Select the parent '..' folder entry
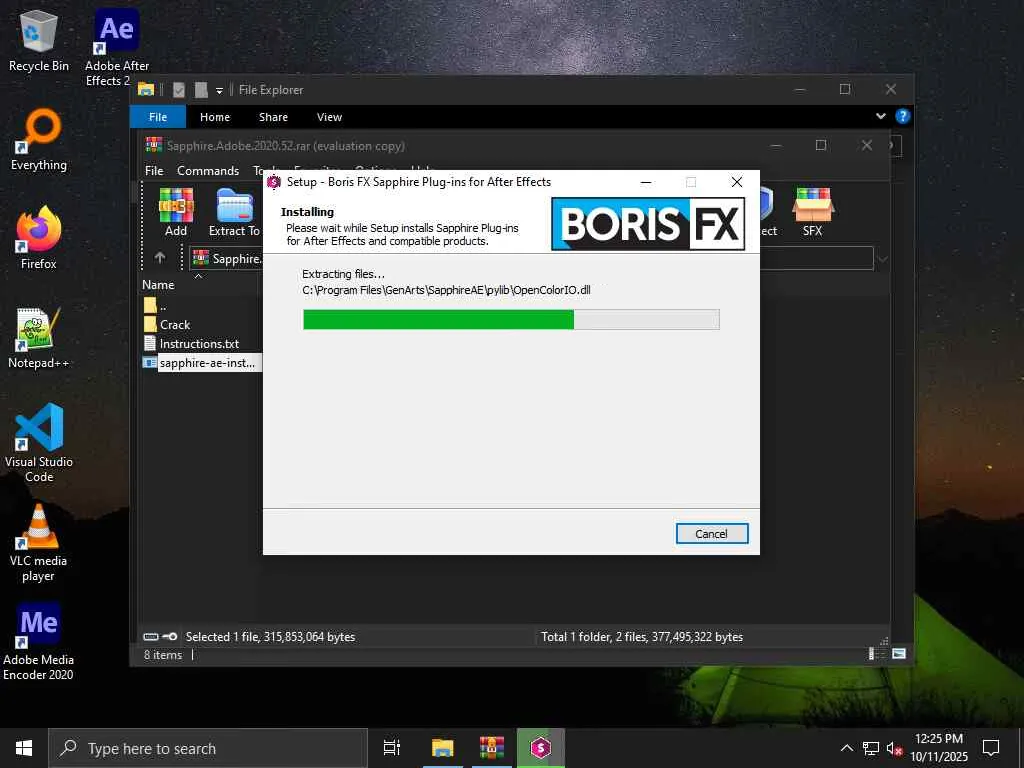 point(155,305)
